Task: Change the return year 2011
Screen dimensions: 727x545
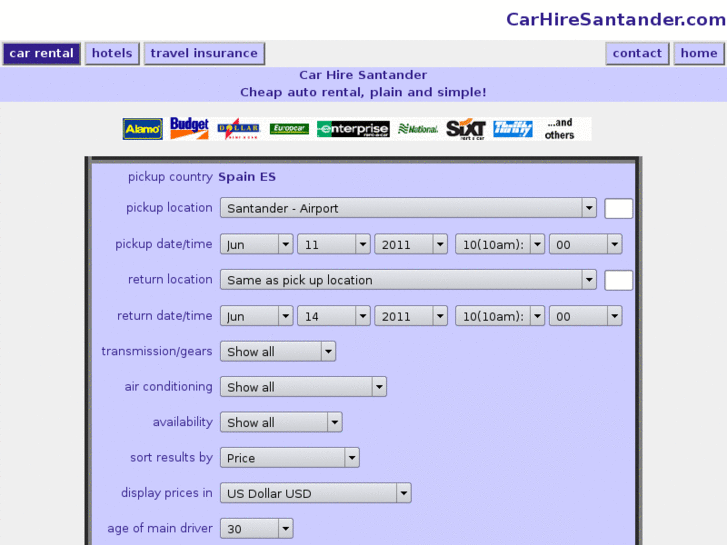Action: (x=411, y=316)
